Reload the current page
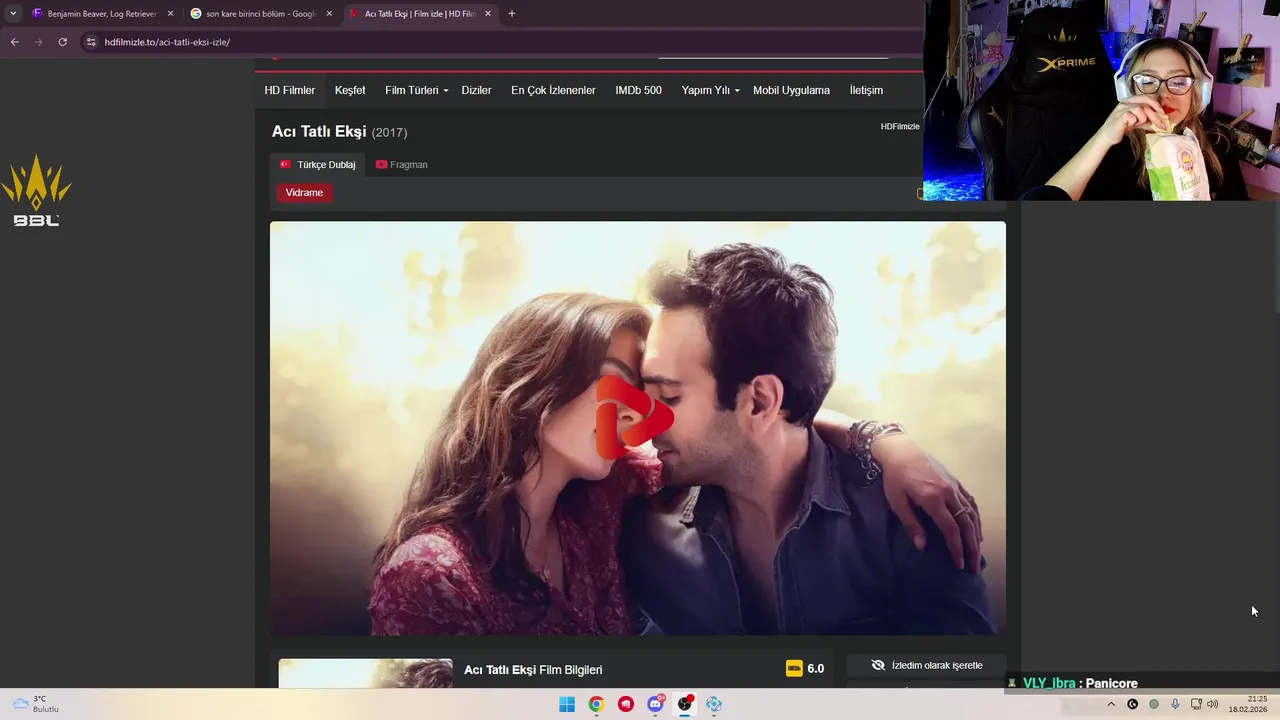The image size is (1280, 720). click(62, 42)
